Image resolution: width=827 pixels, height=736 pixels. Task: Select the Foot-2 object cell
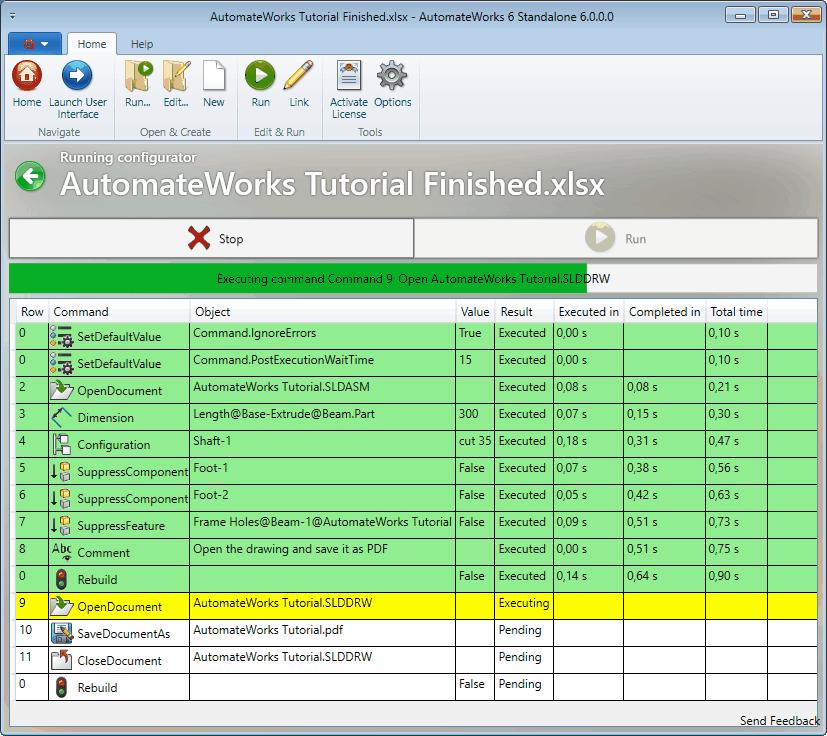pyautogui.click(x=322, y=498)
